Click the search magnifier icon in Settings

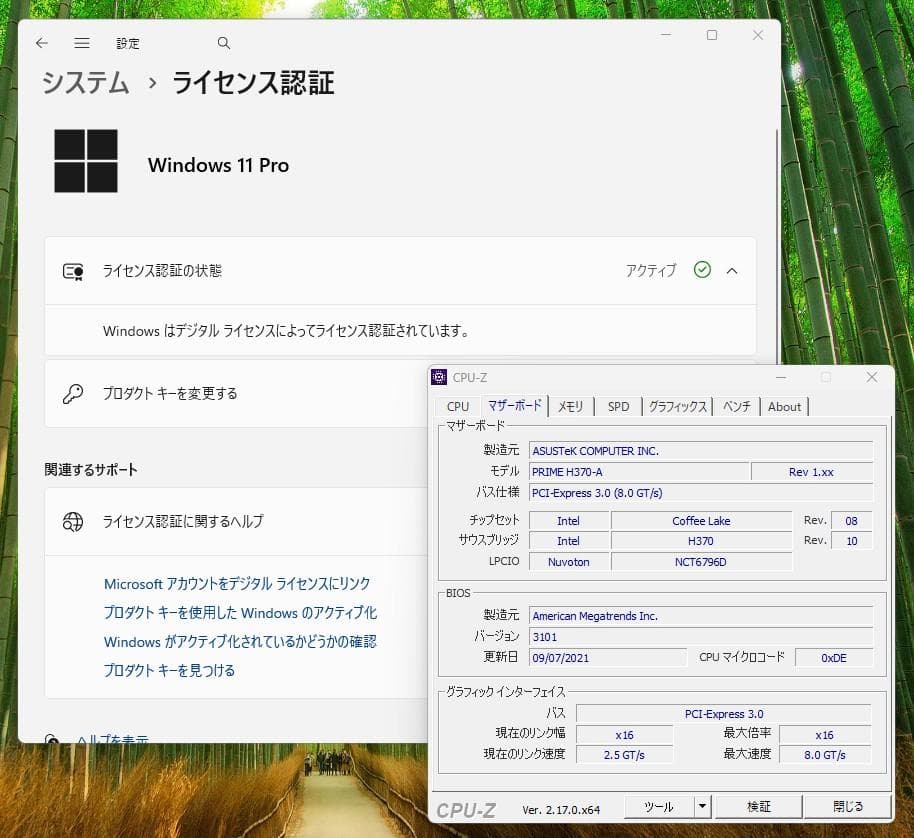223,43
